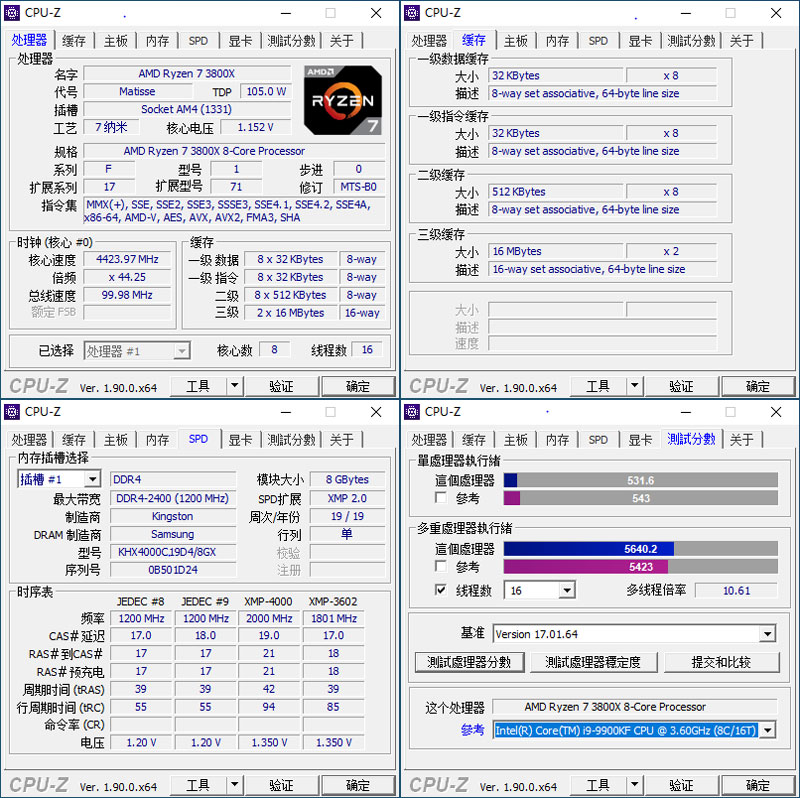
Task: Click the XMP-3602 voltage 1.350 V cell
Action: point(334,742)
